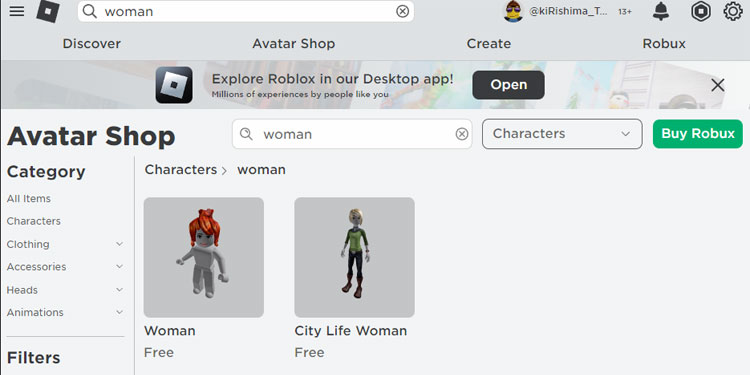This screenshot has width=750, height=375.
Task: Select Characters in the sidebar category list
Action: coord(33,221)
